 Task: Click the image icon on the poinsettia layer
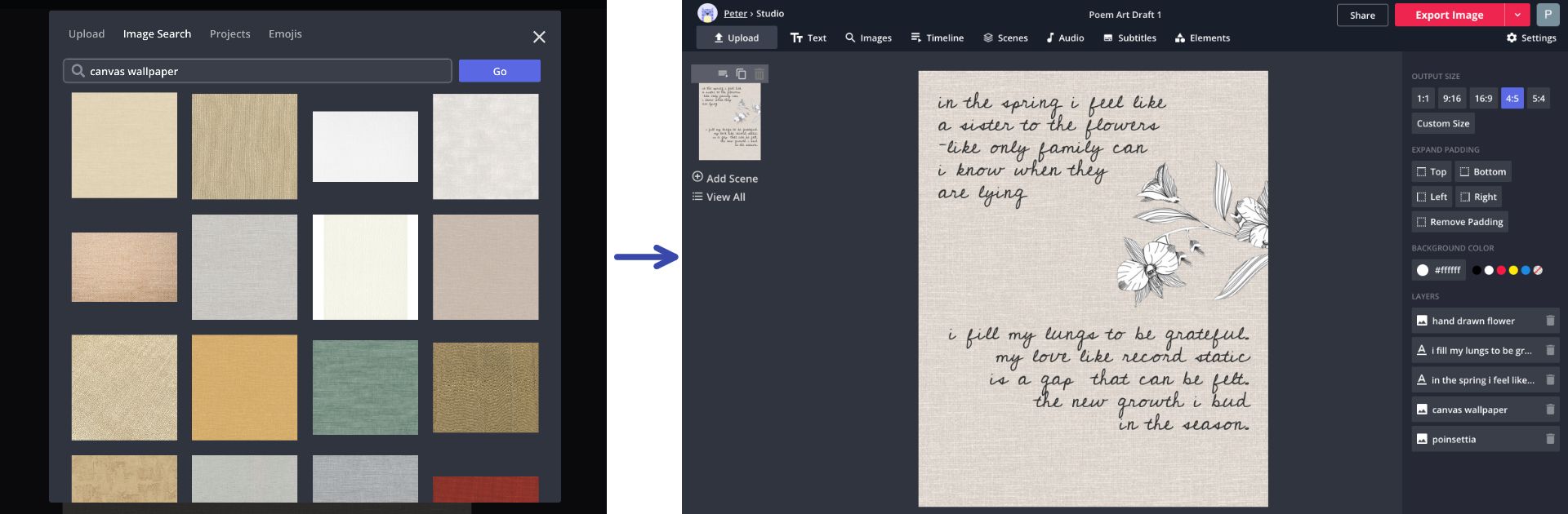pos(1422,439)
